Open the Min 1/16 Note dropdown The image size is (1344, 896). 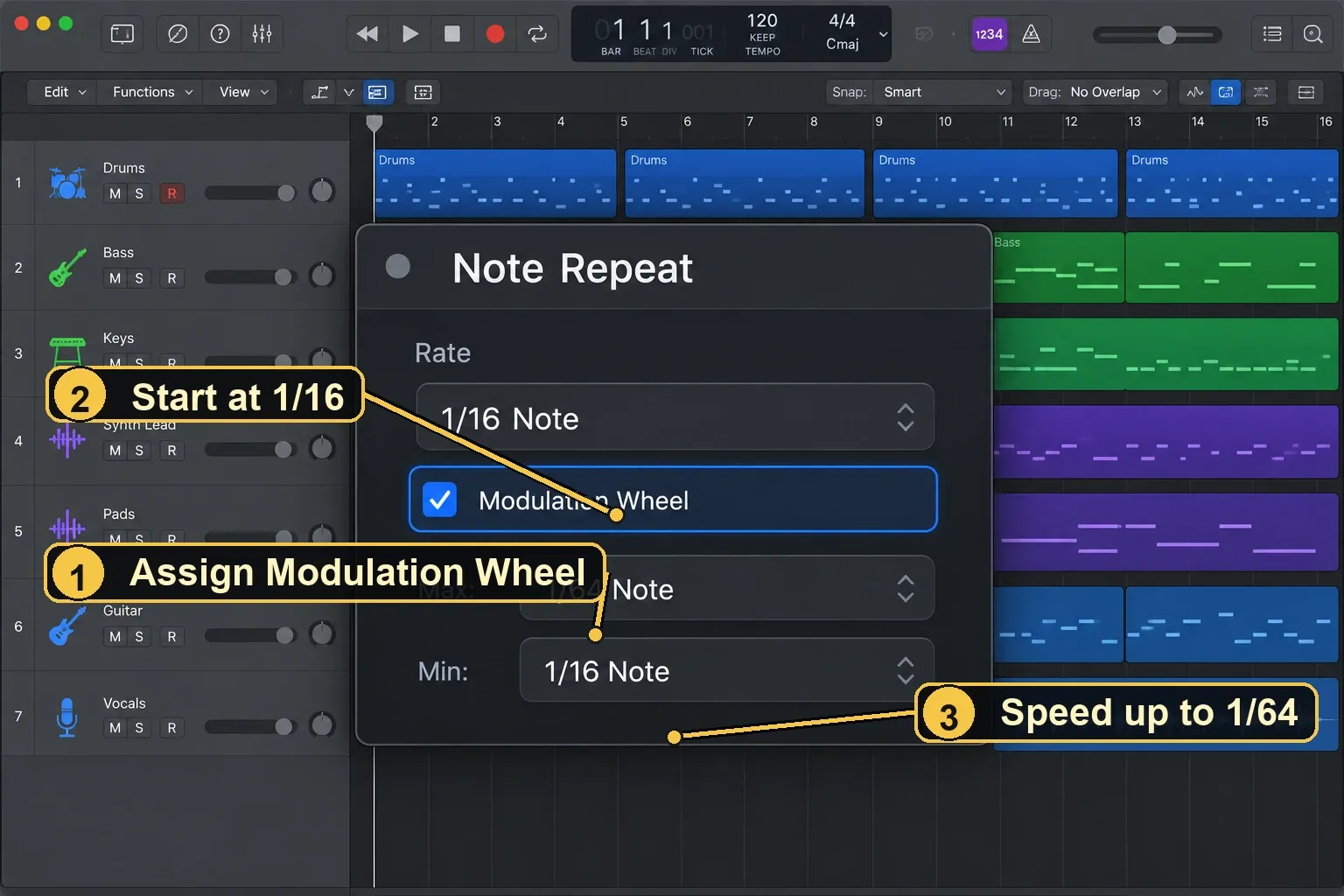[726, 670]
